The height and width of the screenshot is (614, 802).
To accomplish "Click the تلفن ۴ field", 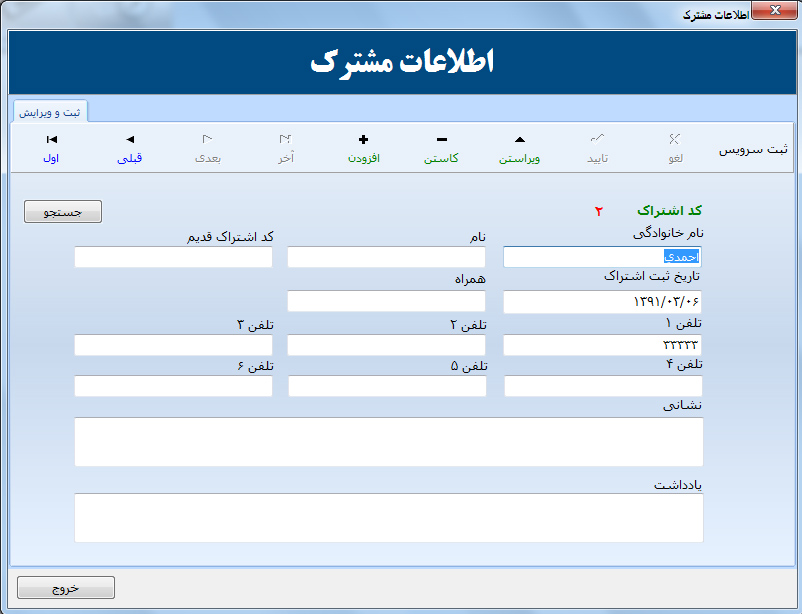I will (603, 386).
